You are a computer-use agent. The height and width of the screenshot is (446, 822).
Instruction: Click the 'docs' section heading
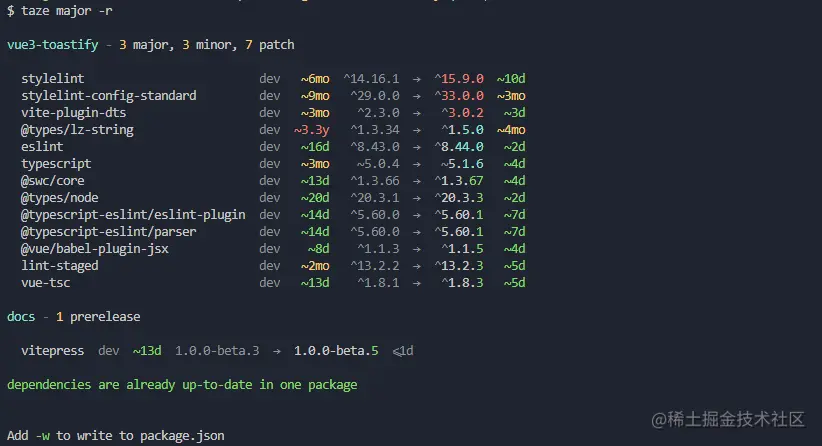21,316
